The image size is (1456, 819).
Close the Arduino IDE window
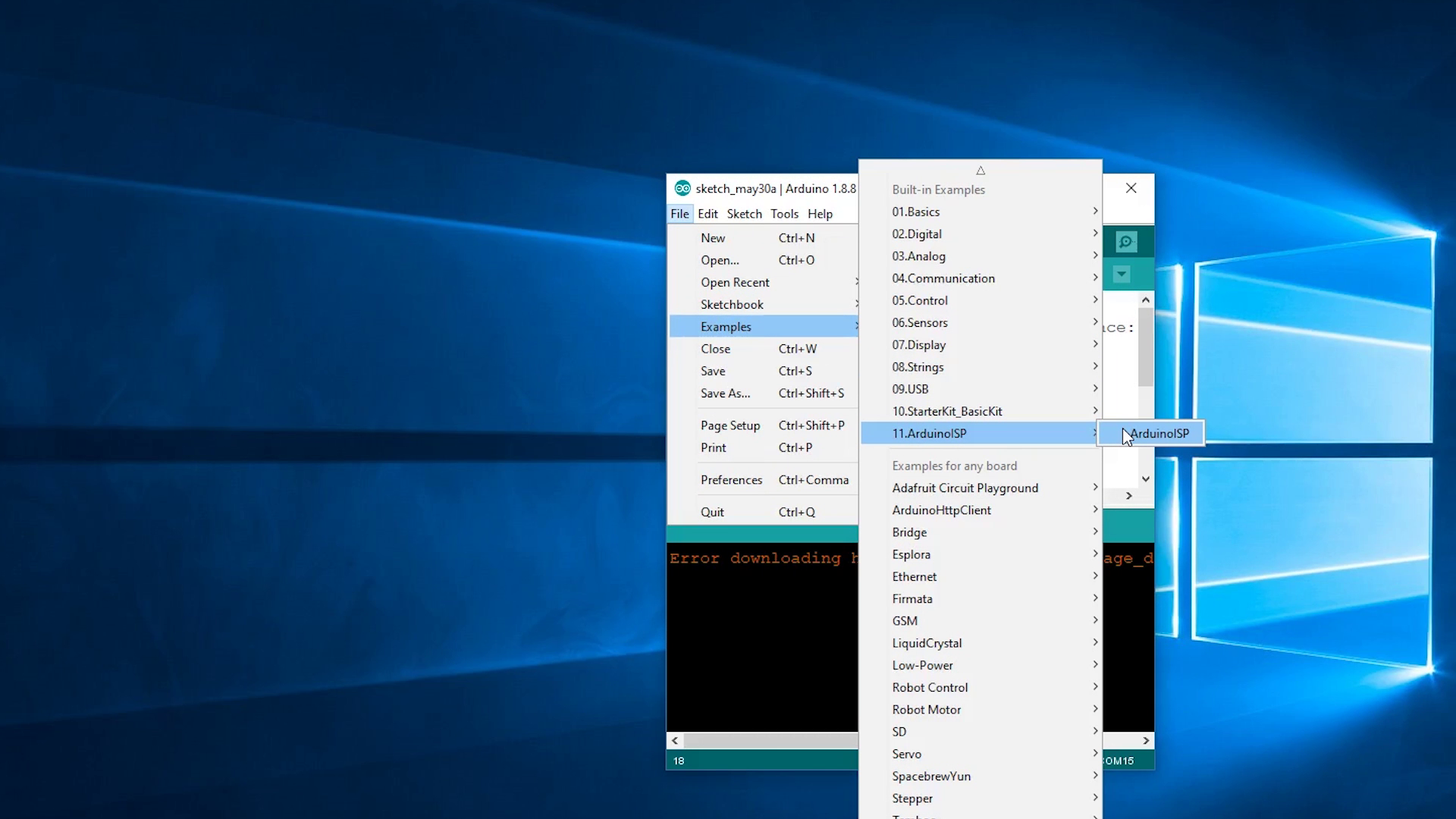click(1131, 188)
